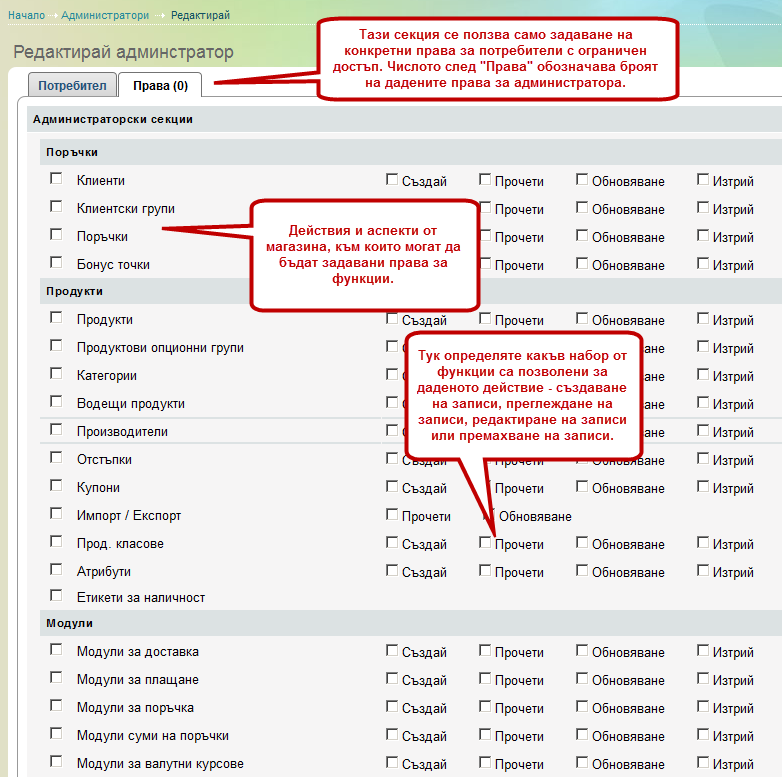Viewport: 782px width, 777px height.
Task: Enable Създай permission for Клиенти
Action: point(393,180)
